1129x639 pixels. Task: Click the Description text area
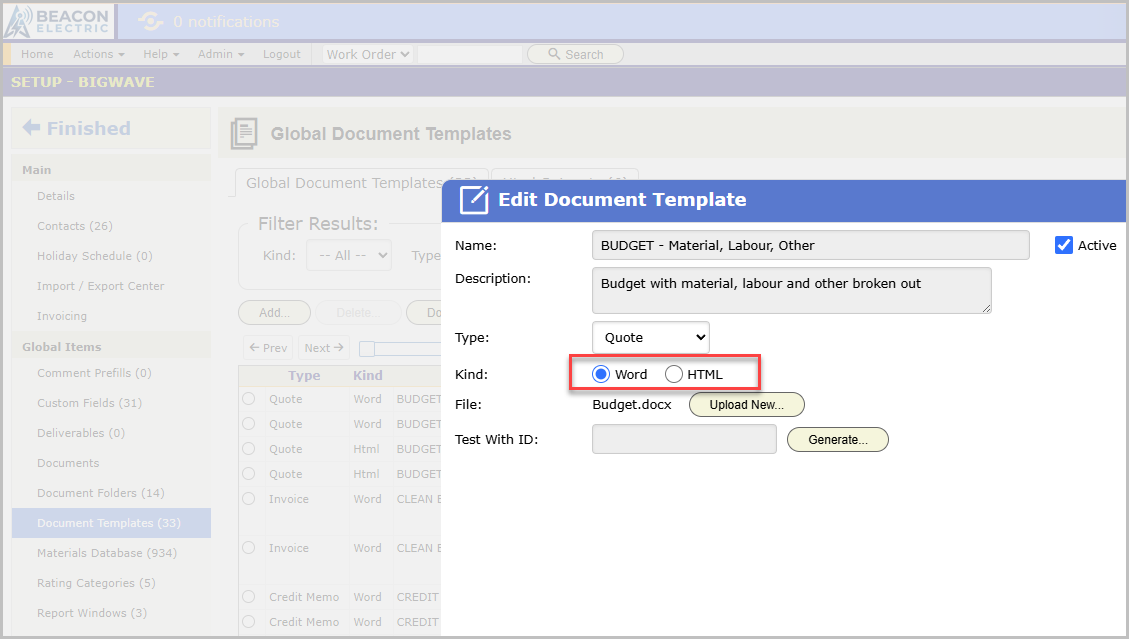[792, 290]
